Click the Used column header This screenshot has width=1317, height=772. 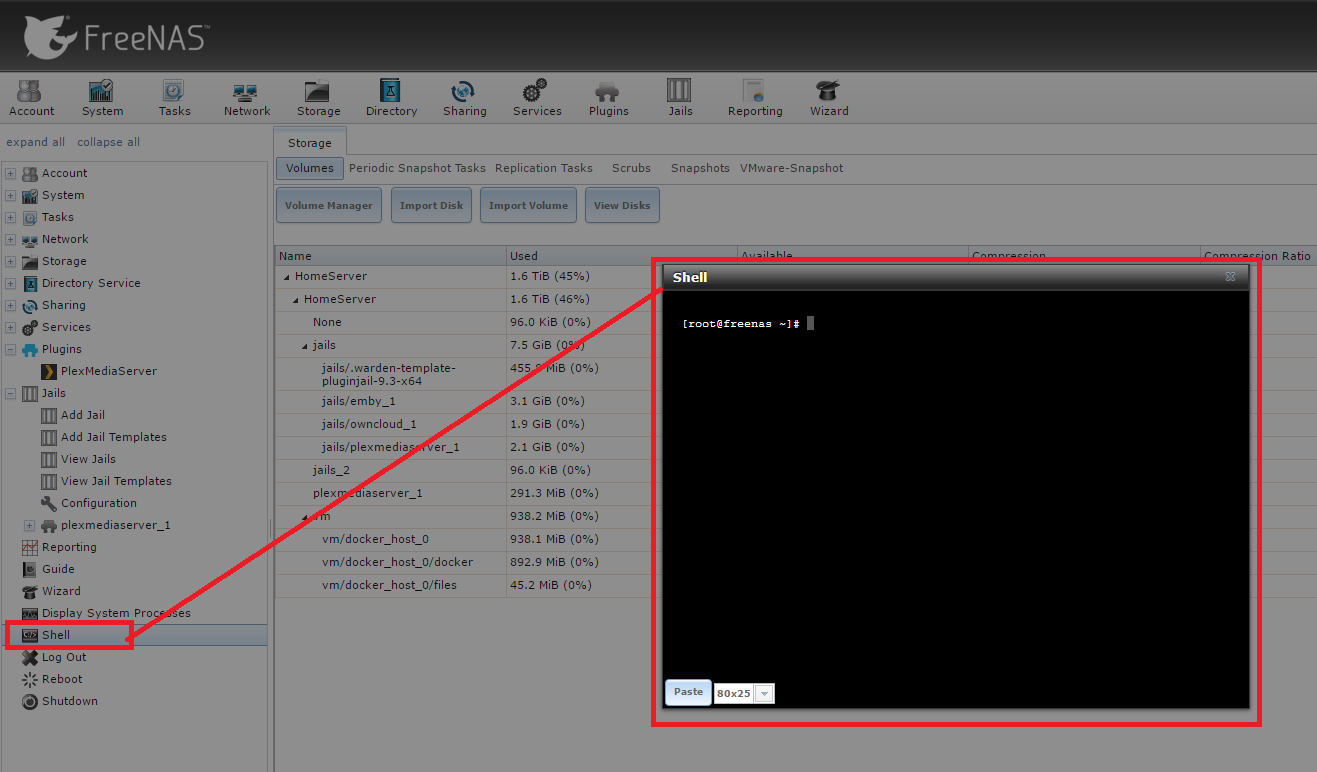click(x=622, y=256)
